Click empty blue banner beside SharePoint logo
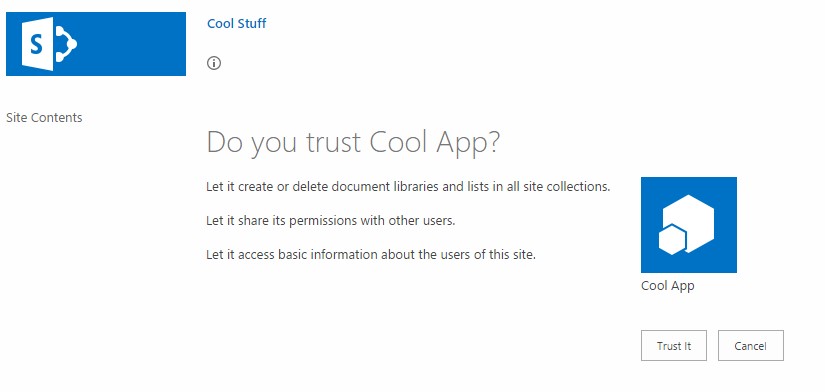 point(132,44)
